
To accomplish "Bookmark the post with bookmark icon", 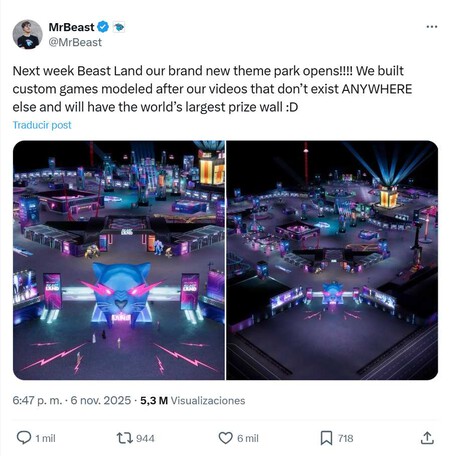I will point(326,438).
